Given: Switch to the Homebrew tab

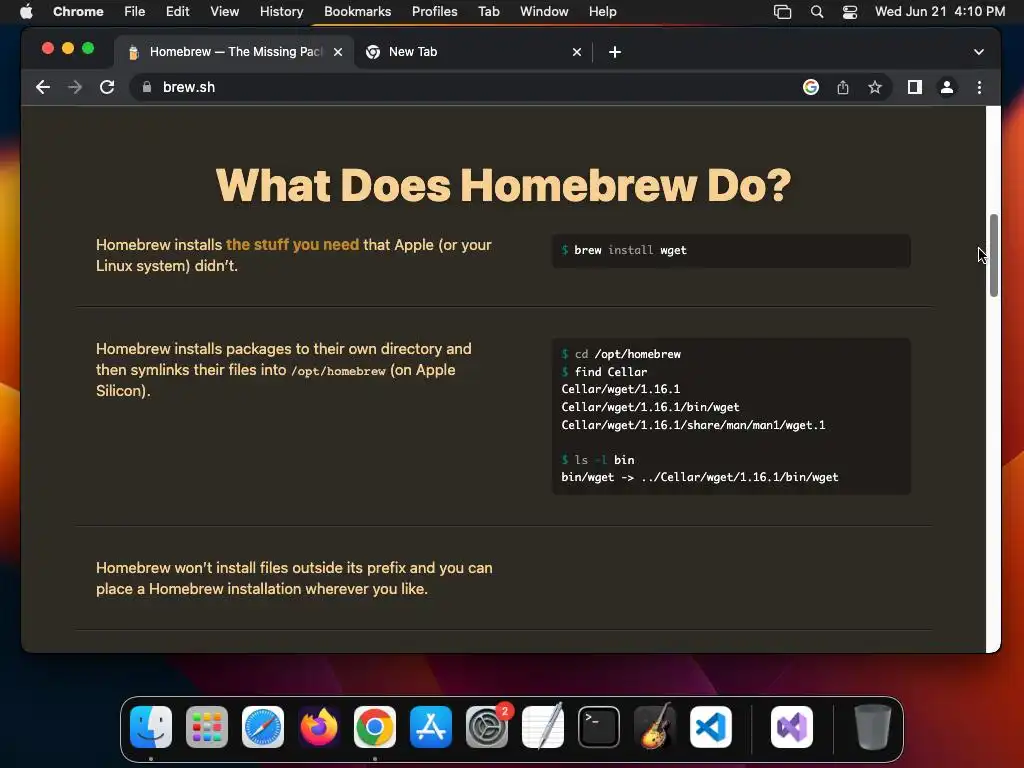Looking at the screenshot, I should [235, 52].
